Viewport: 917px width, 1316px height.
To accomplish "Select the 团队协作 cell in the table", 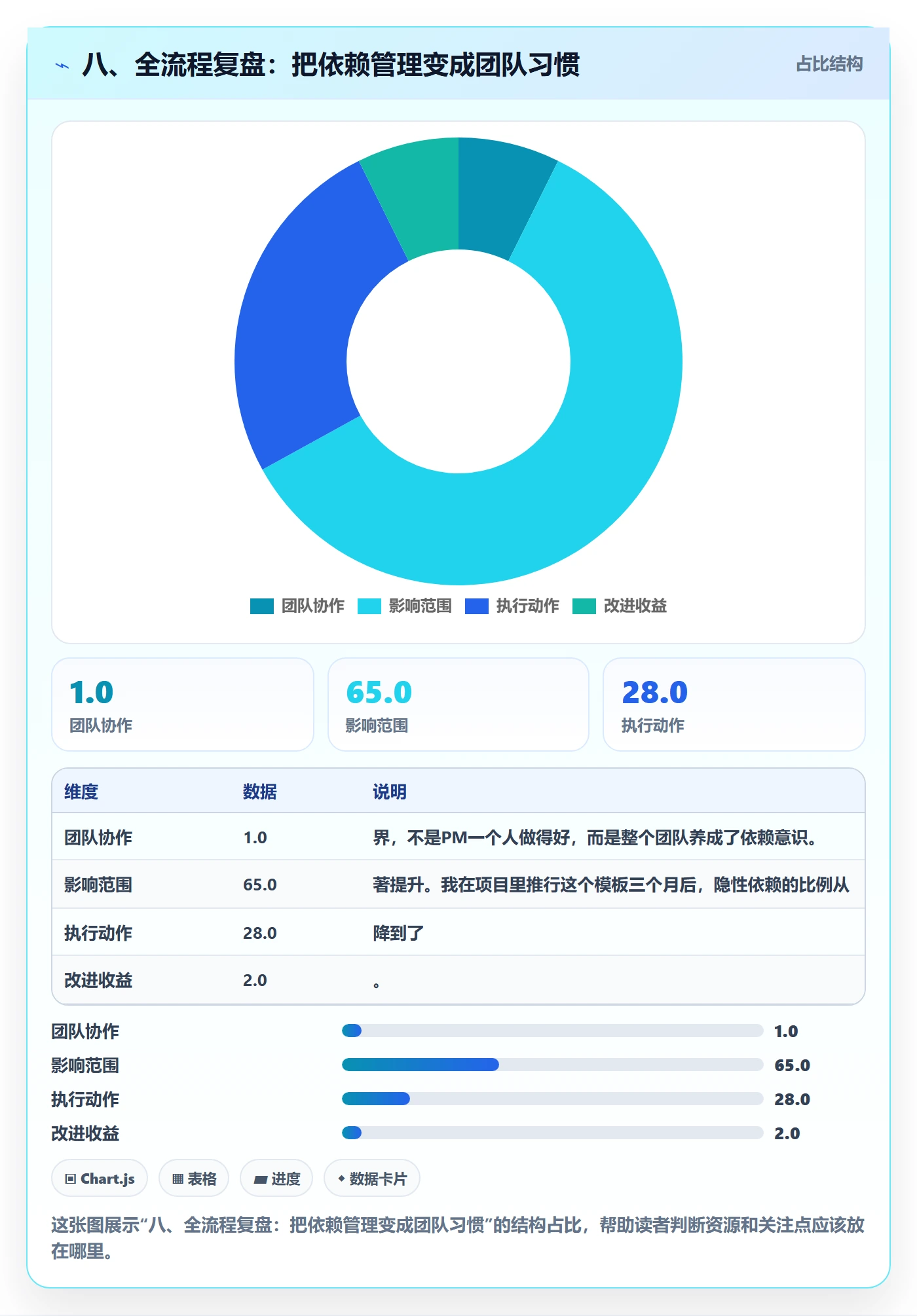I will (x=98, y=837).
